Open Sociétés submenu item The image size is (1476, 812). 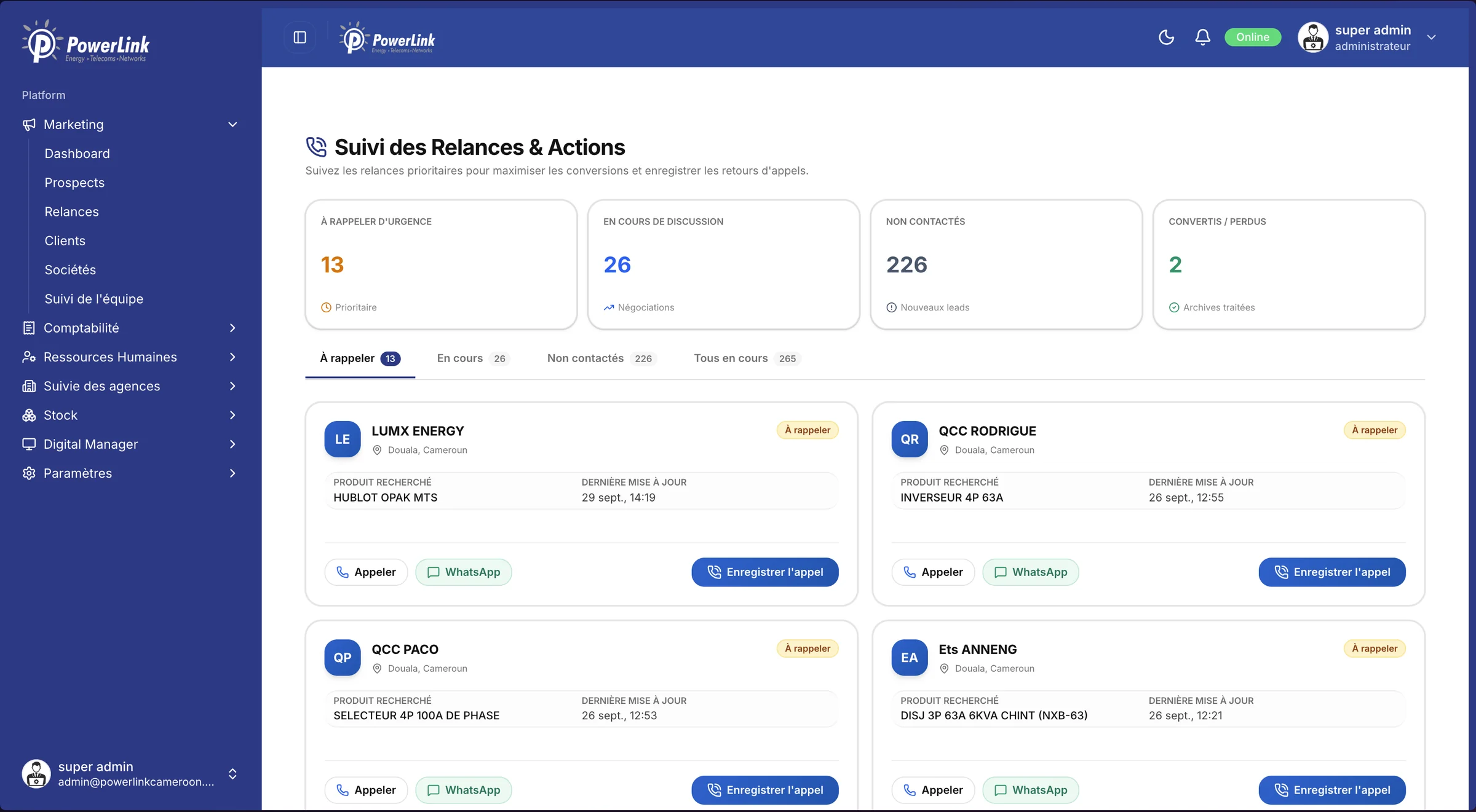point(70,270)
